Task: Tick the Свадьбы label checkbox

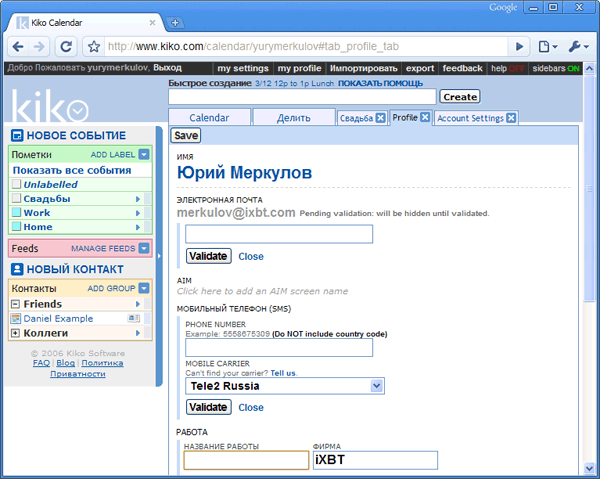Action: [16, 198]
